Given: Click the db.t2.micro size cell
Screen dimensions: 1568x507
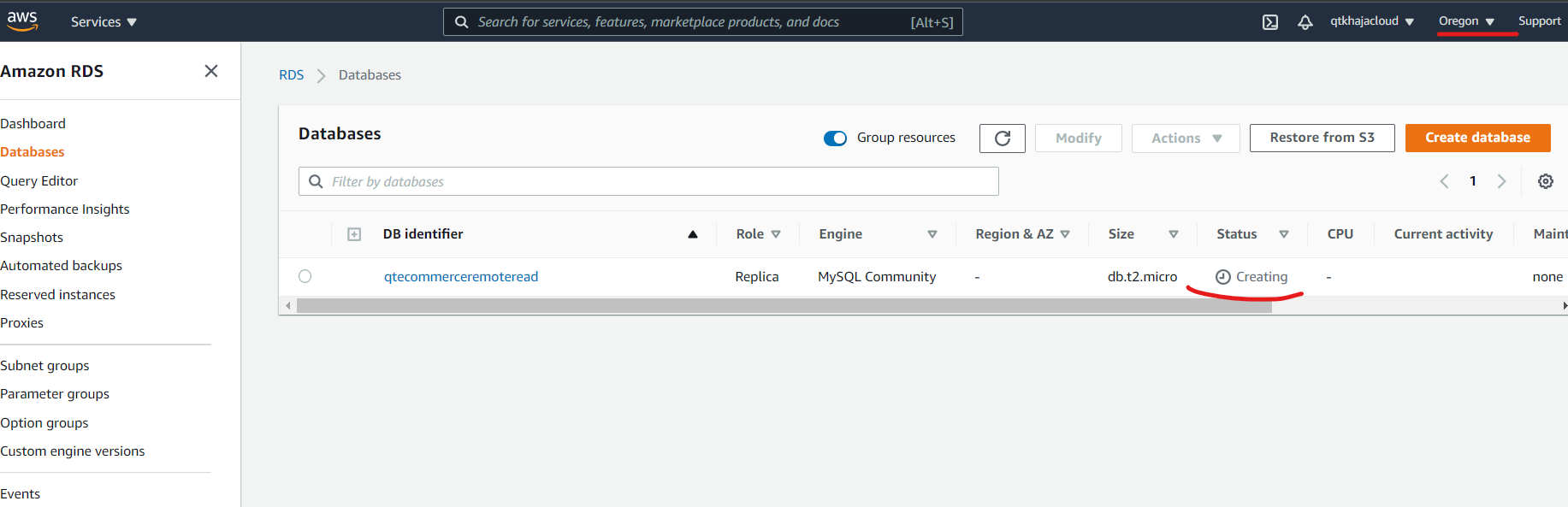Looking at the screenshot, I should (x=1142, y=277).
